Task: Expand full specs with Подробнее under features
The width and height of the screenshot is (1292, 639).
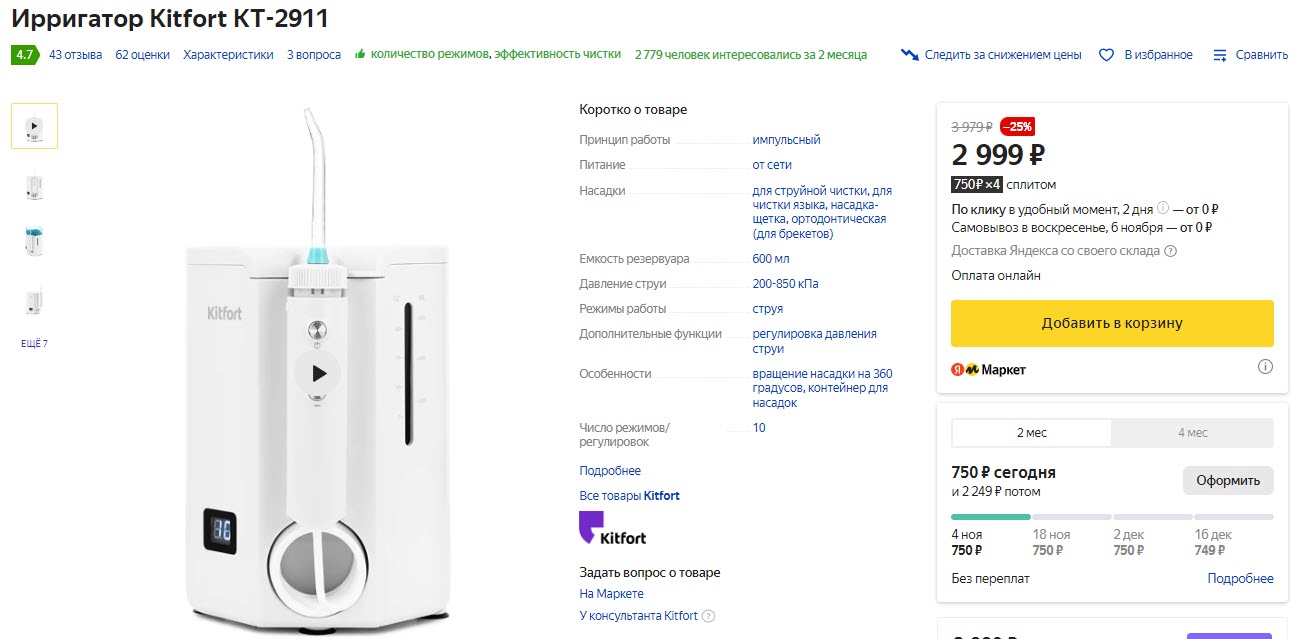Action: pyautogui.click(x=610, y=471)
